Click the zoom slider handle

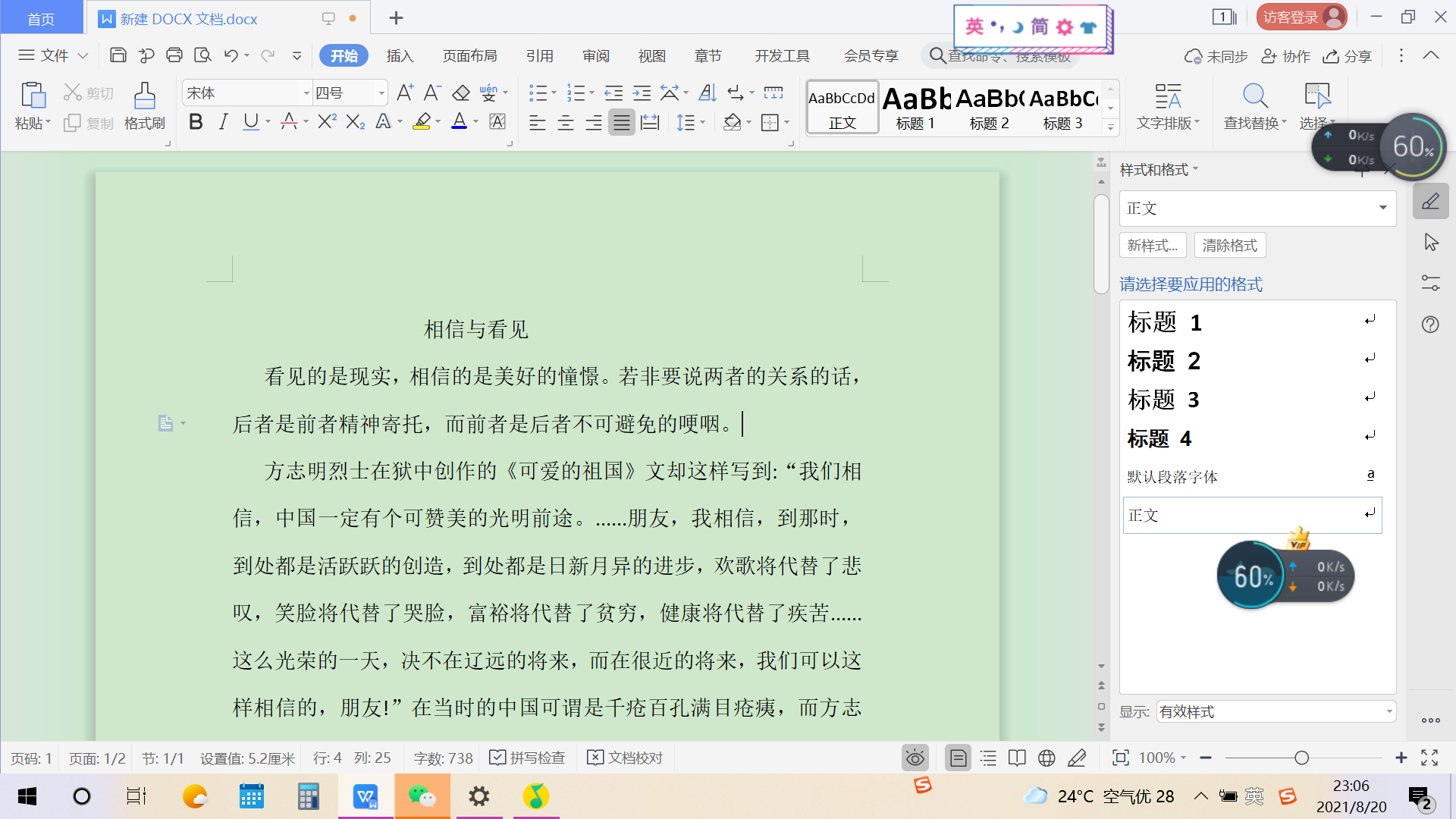tap(1302, 758)
